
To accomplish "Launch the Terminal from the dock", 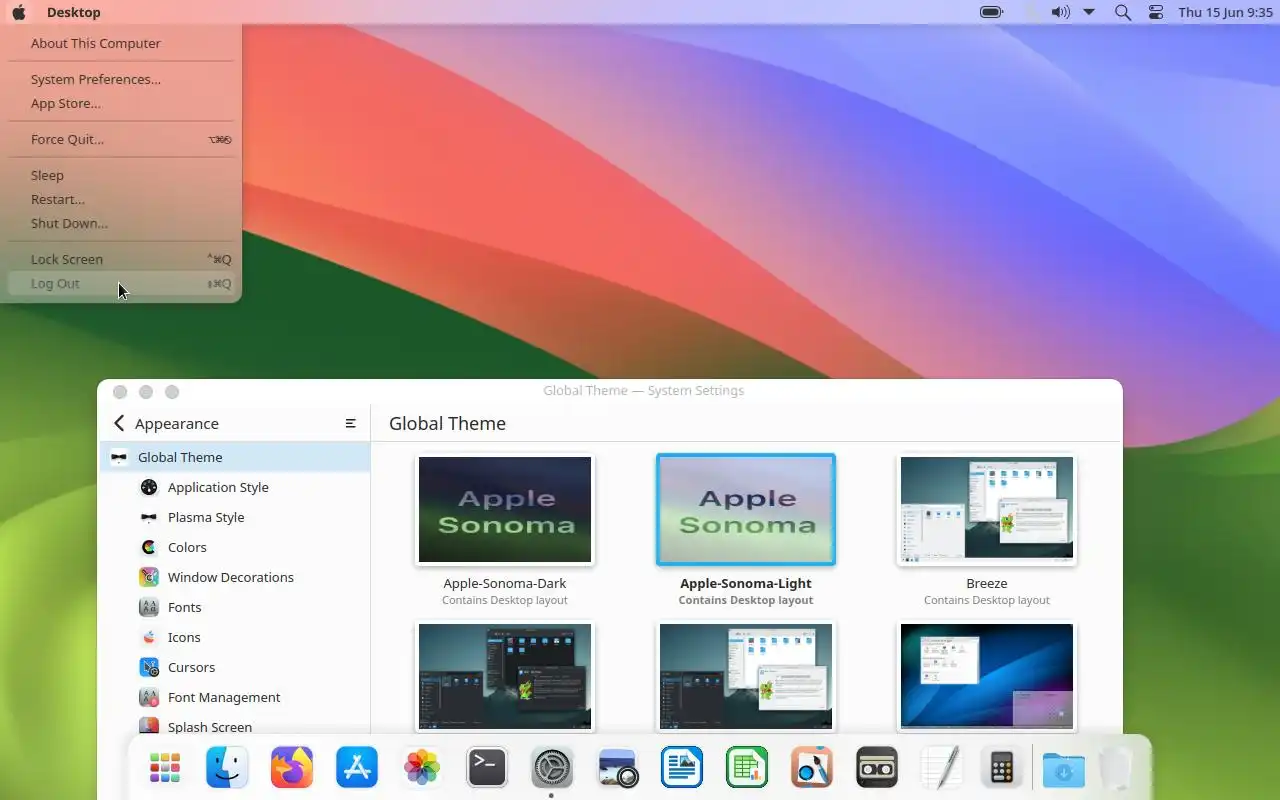I will coord(487,768).
